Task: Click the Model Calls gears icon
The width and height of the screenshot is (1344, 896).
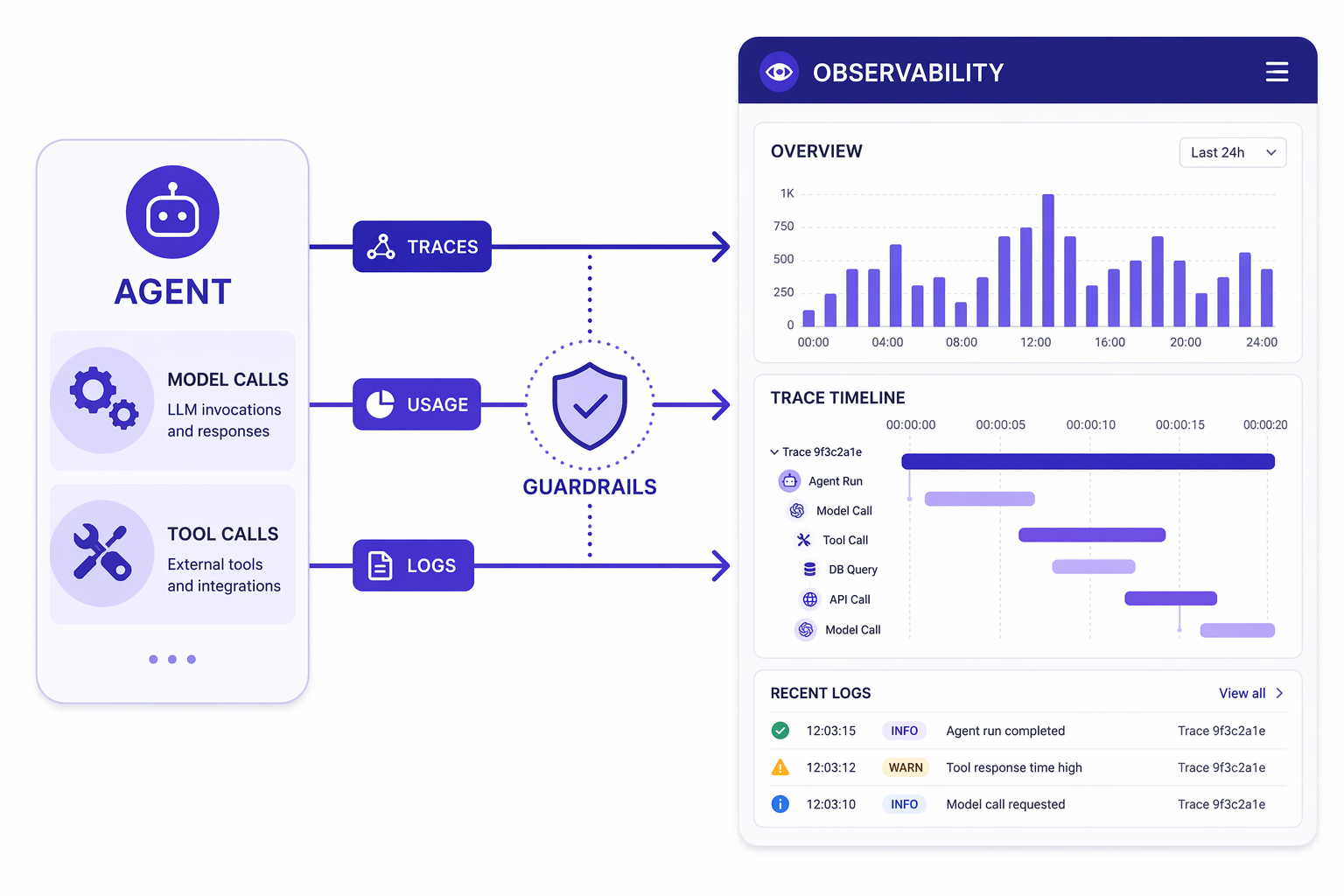Action: click(x=103, y=400)
